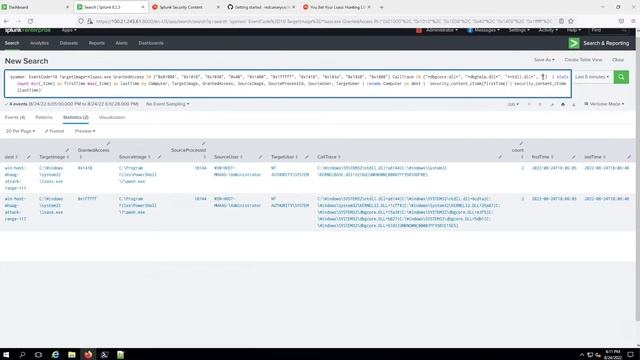The width and height of the screenshot is (640, 360).
Task: Reload the page with the browser refresh icon
Action: click(30, 21)
